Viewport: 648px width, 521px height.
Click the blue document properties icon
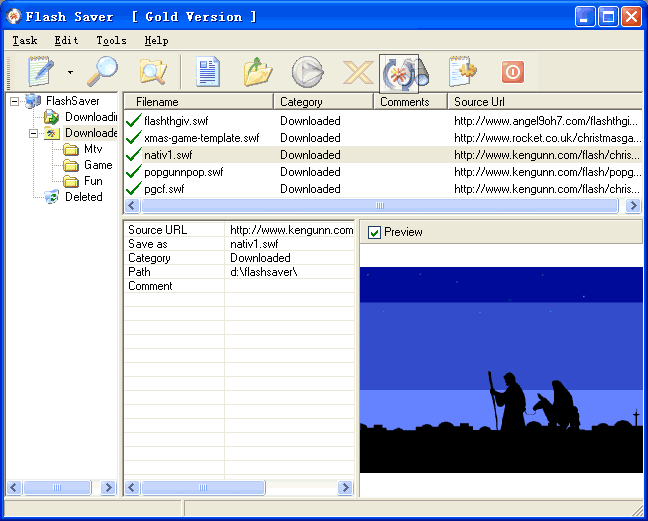[208, 72]
